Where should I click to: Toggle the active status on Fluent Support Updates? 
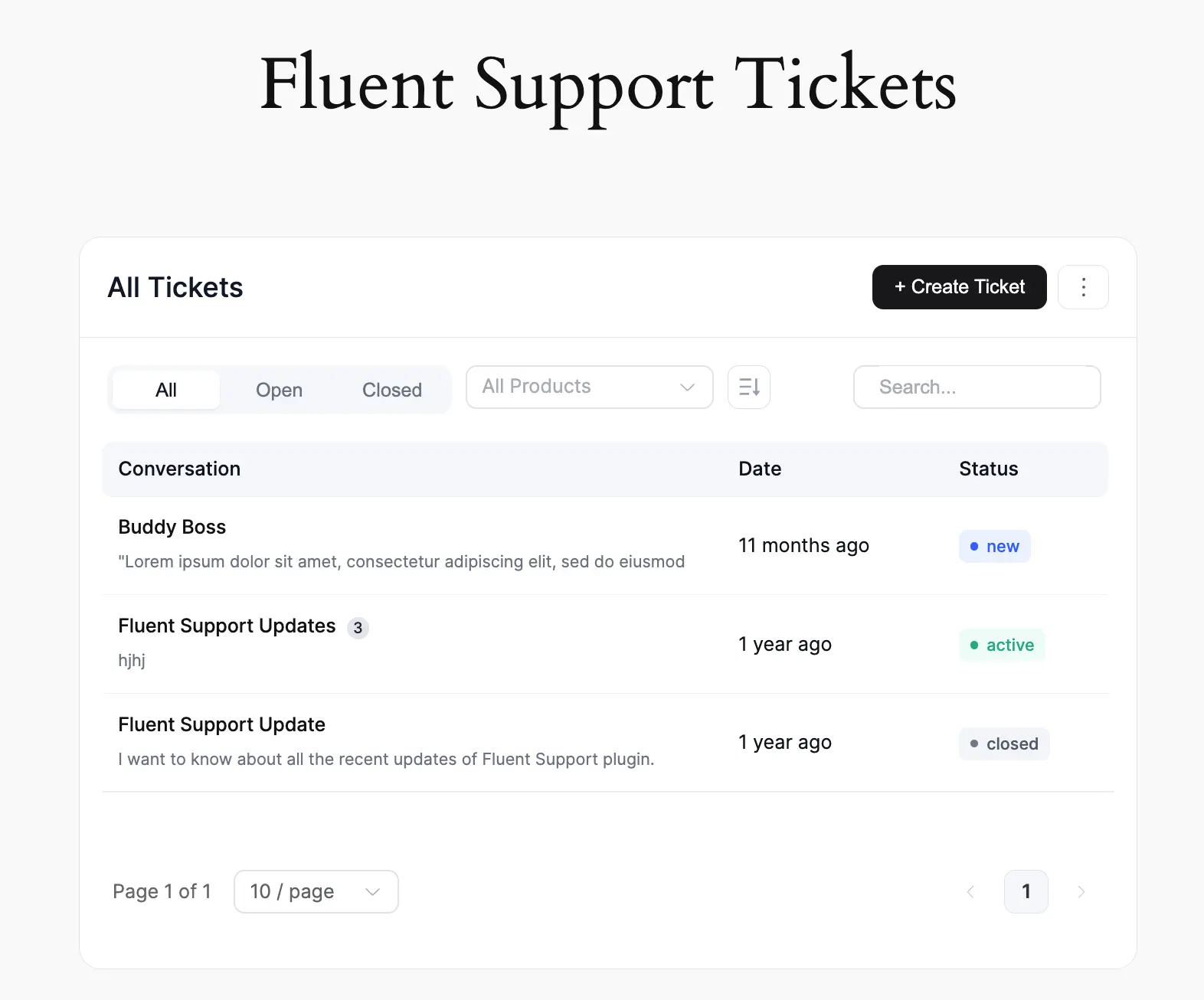[1002, 645]
